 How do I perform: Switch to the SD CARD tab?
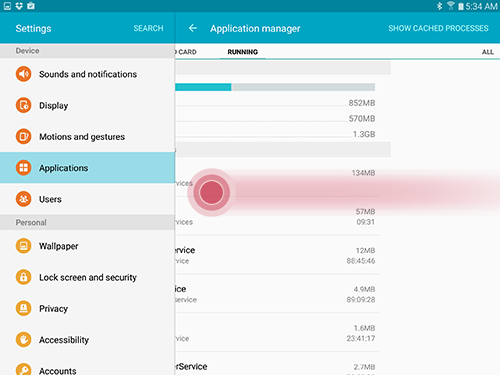[x=186, y=52]
